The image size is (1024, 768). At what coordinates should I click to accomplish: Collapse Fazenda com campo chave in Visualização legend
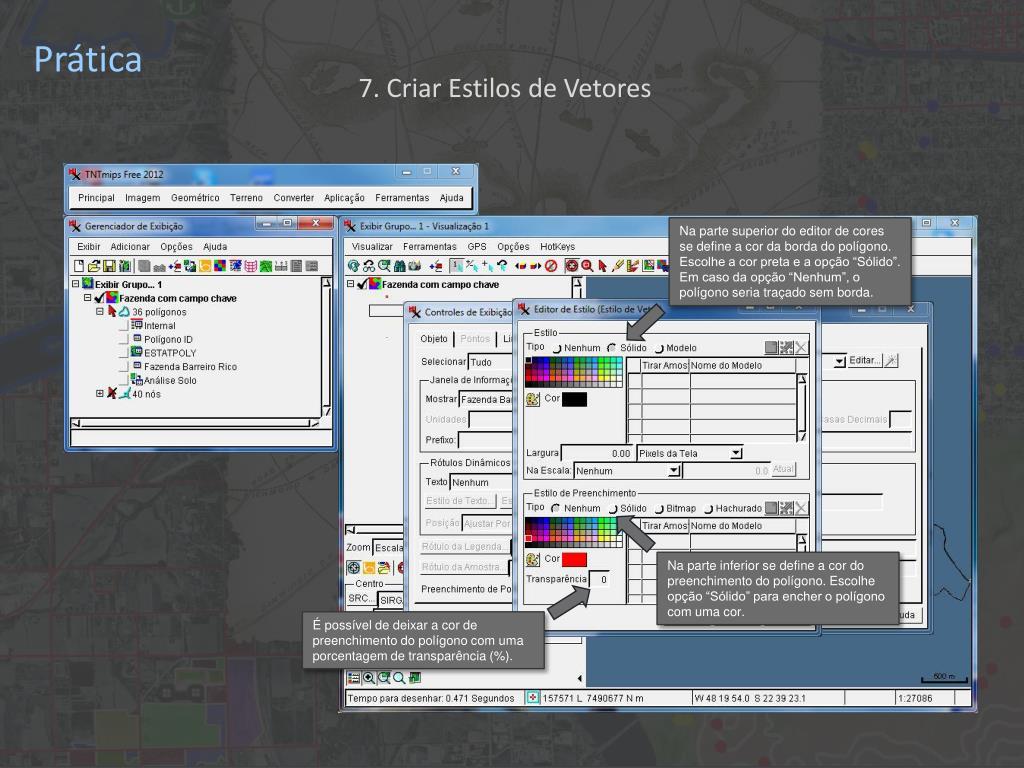351,284
